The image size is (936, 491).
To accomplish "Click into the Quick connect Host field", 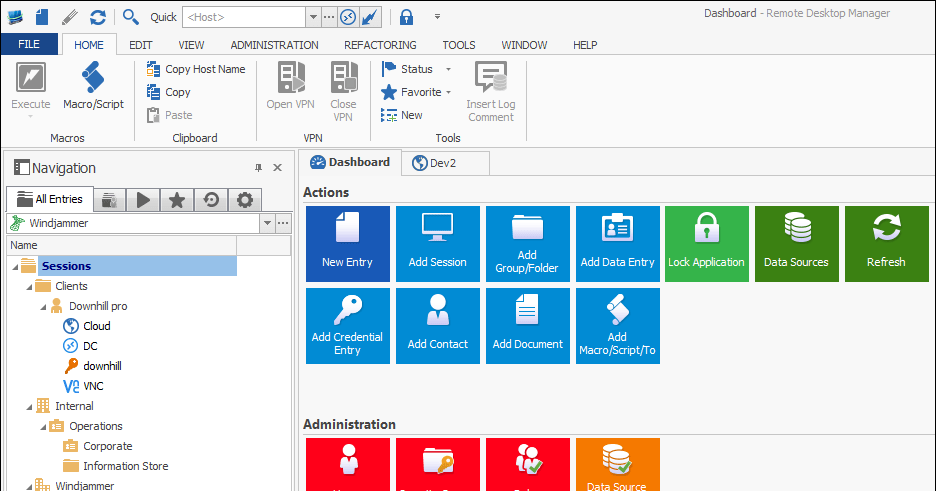I will [243, 17].
